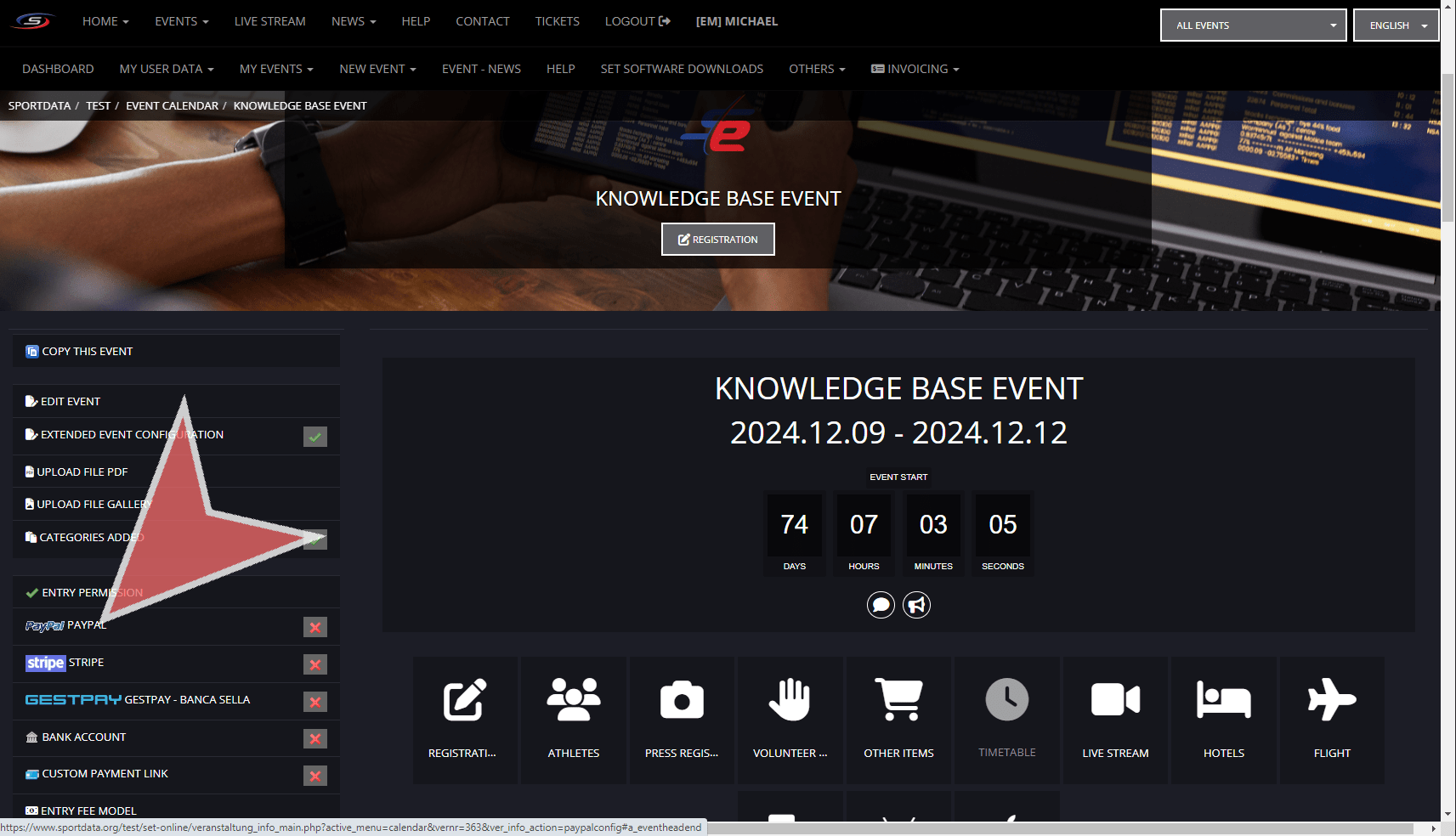Click Copy This Event link
Viewport: 1456px width, 836px height.
[x=87, y=352]
